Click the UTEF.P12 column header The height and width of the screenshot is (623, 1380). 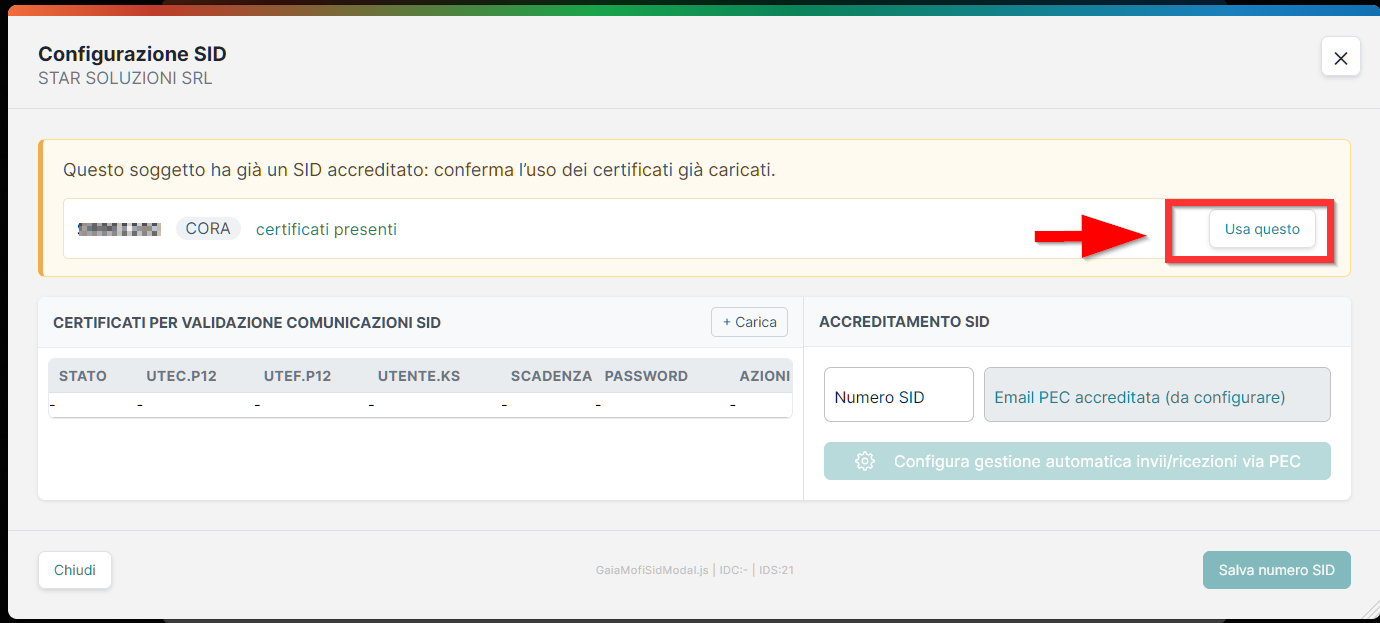click(297, 376)
